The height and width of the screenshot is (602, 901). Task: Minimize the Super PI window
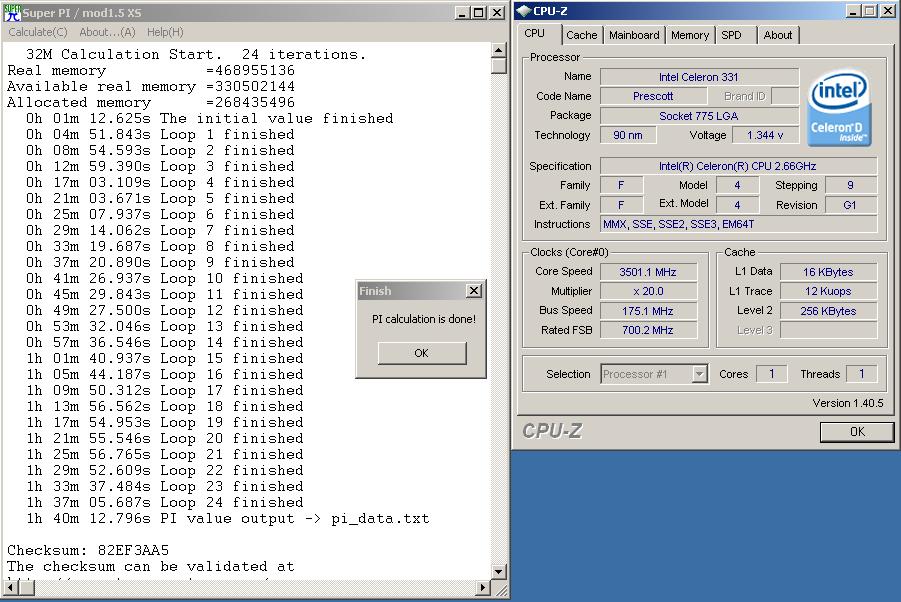pos(461,13)
